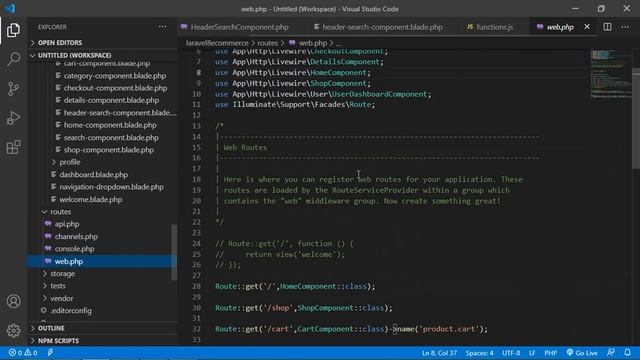Open welcome.blade.php file
Viewport: 640px width, 360px height.
pos(91,200)
